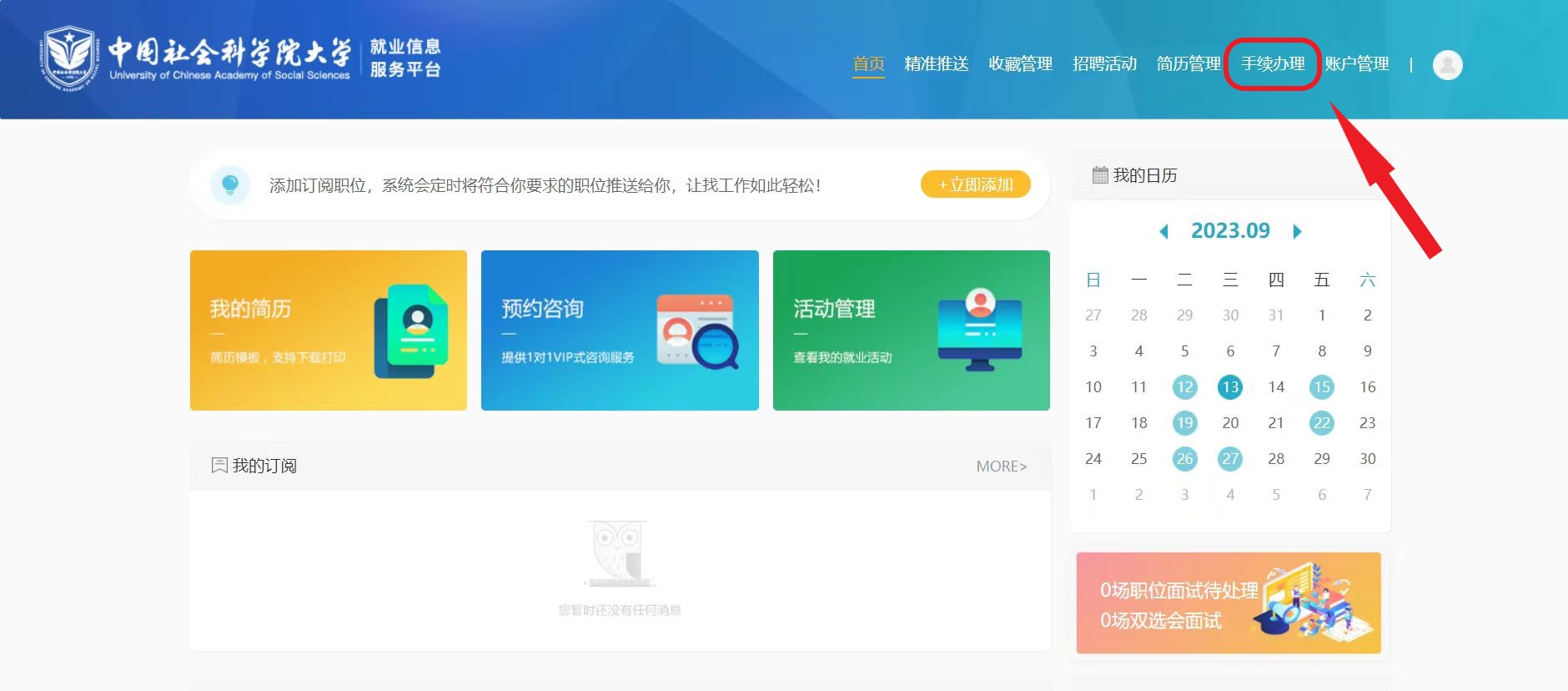
Task: Open the 招聘活动 navigation link
Action: pos(1104,64)
